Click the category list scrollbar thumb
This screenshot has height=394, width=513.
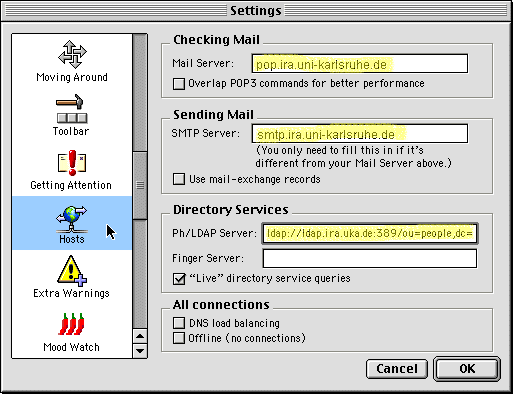(140, 185)
